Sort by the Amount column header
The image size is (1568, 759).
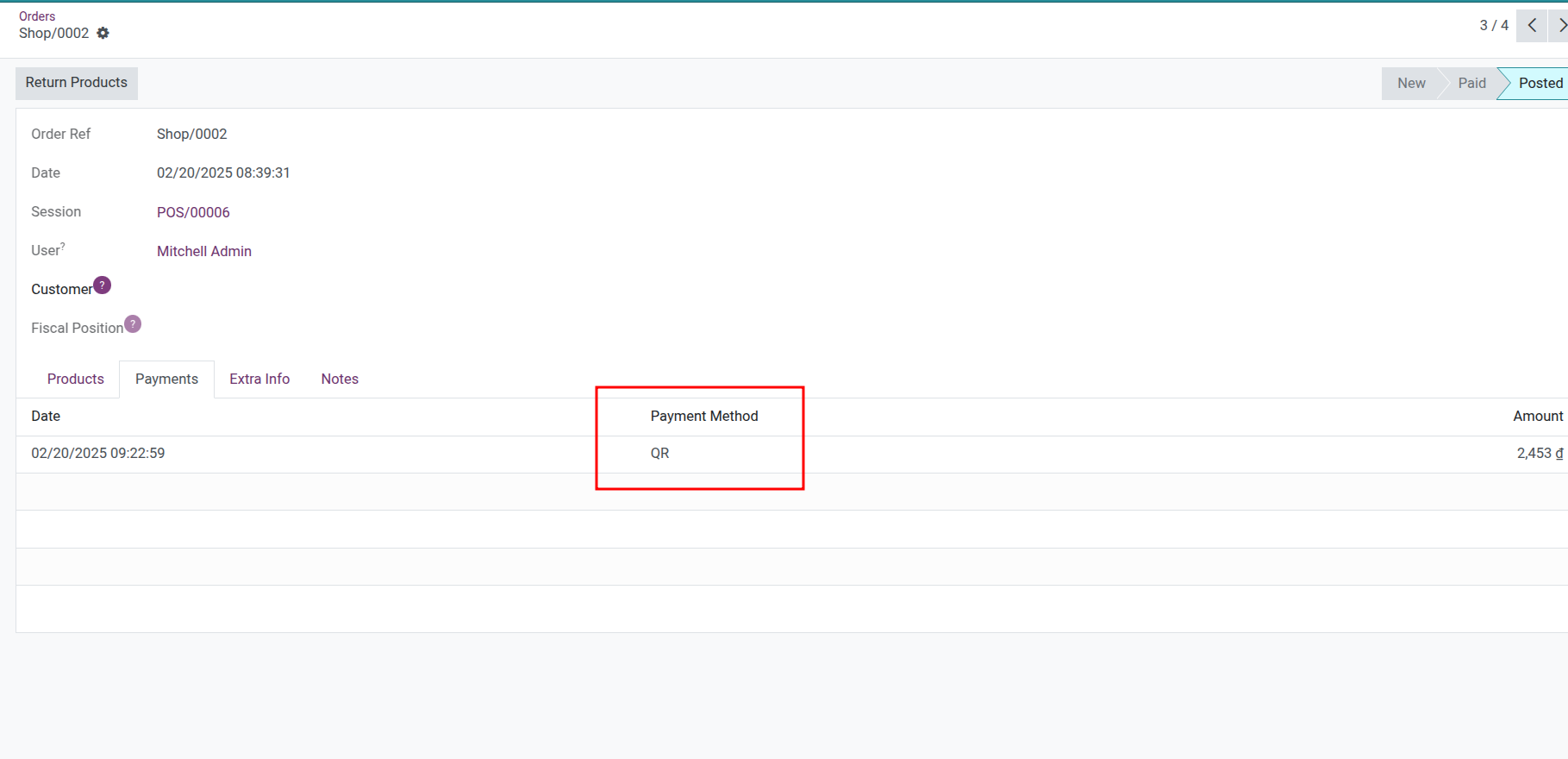coord(1537,417)
